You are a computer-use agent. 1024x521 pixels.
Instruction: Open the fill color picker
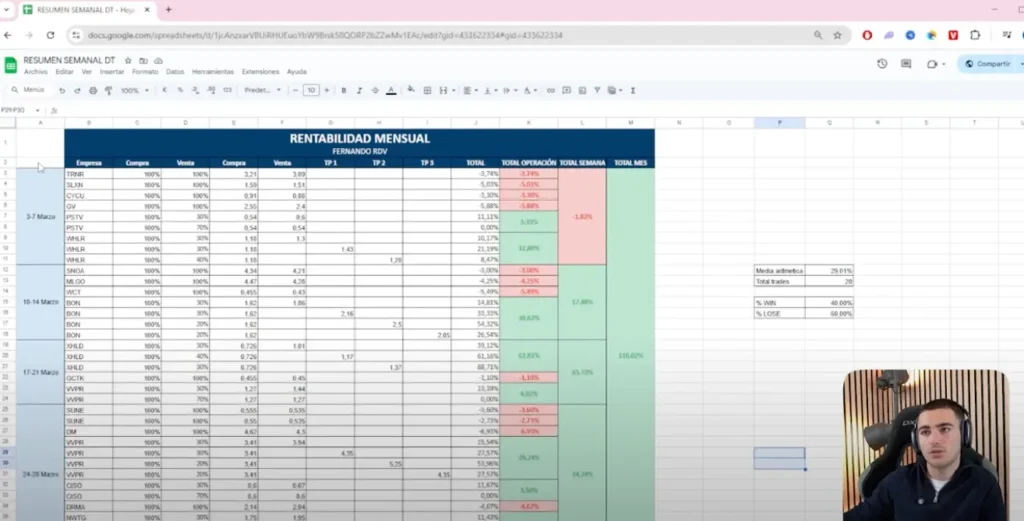click(x=411, y=90)
